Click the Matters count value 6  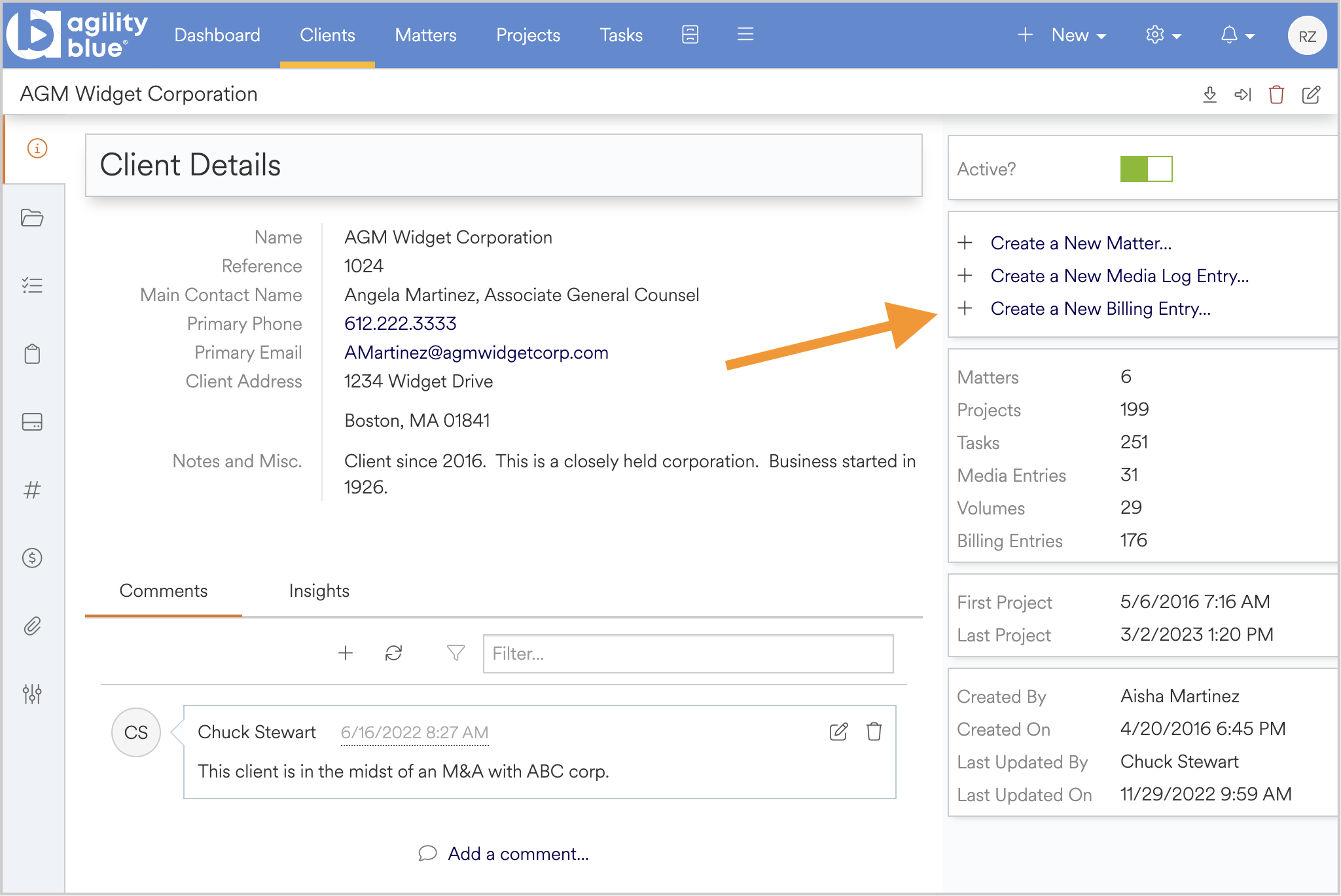tap(1126, 376)
